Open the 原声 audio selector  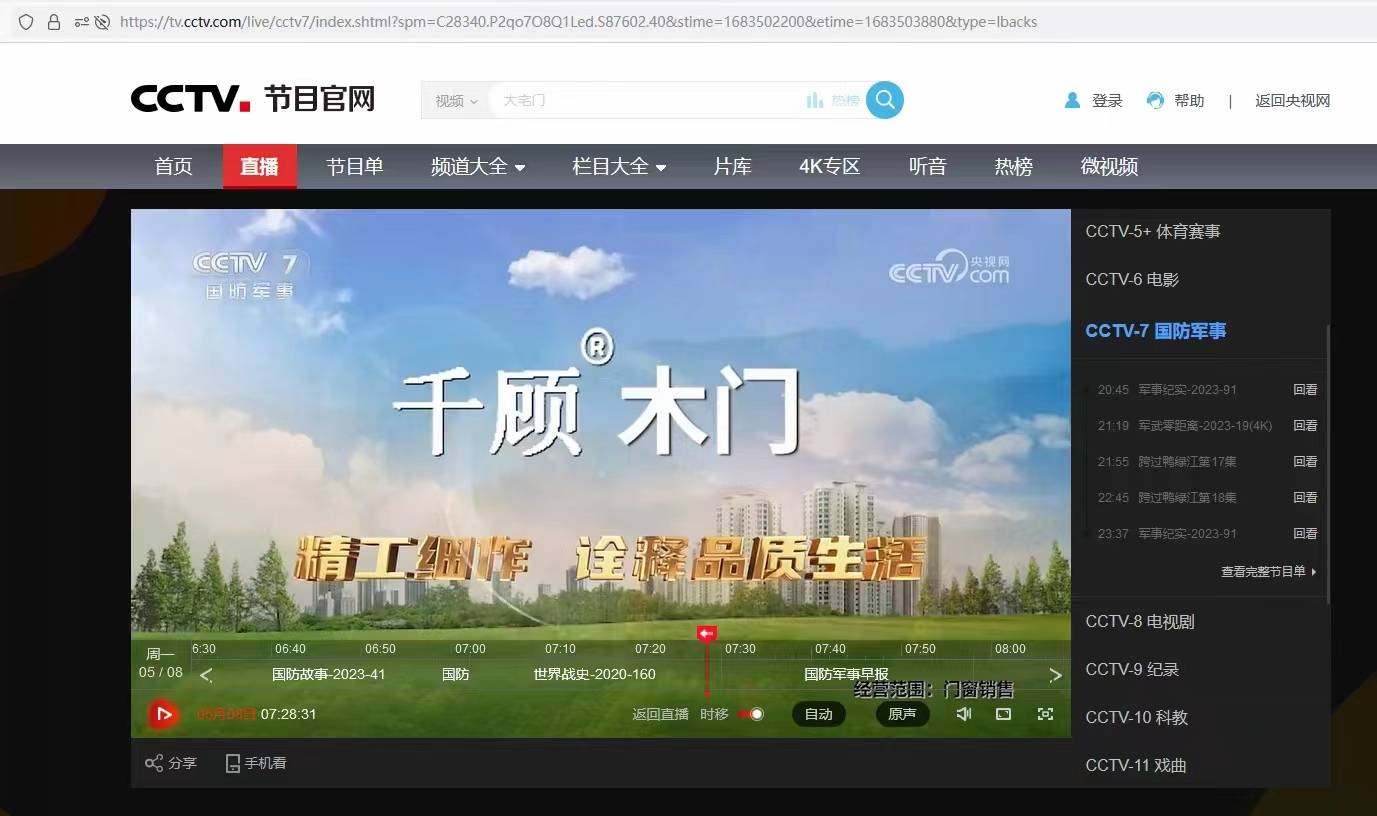[x=902, y=714]
